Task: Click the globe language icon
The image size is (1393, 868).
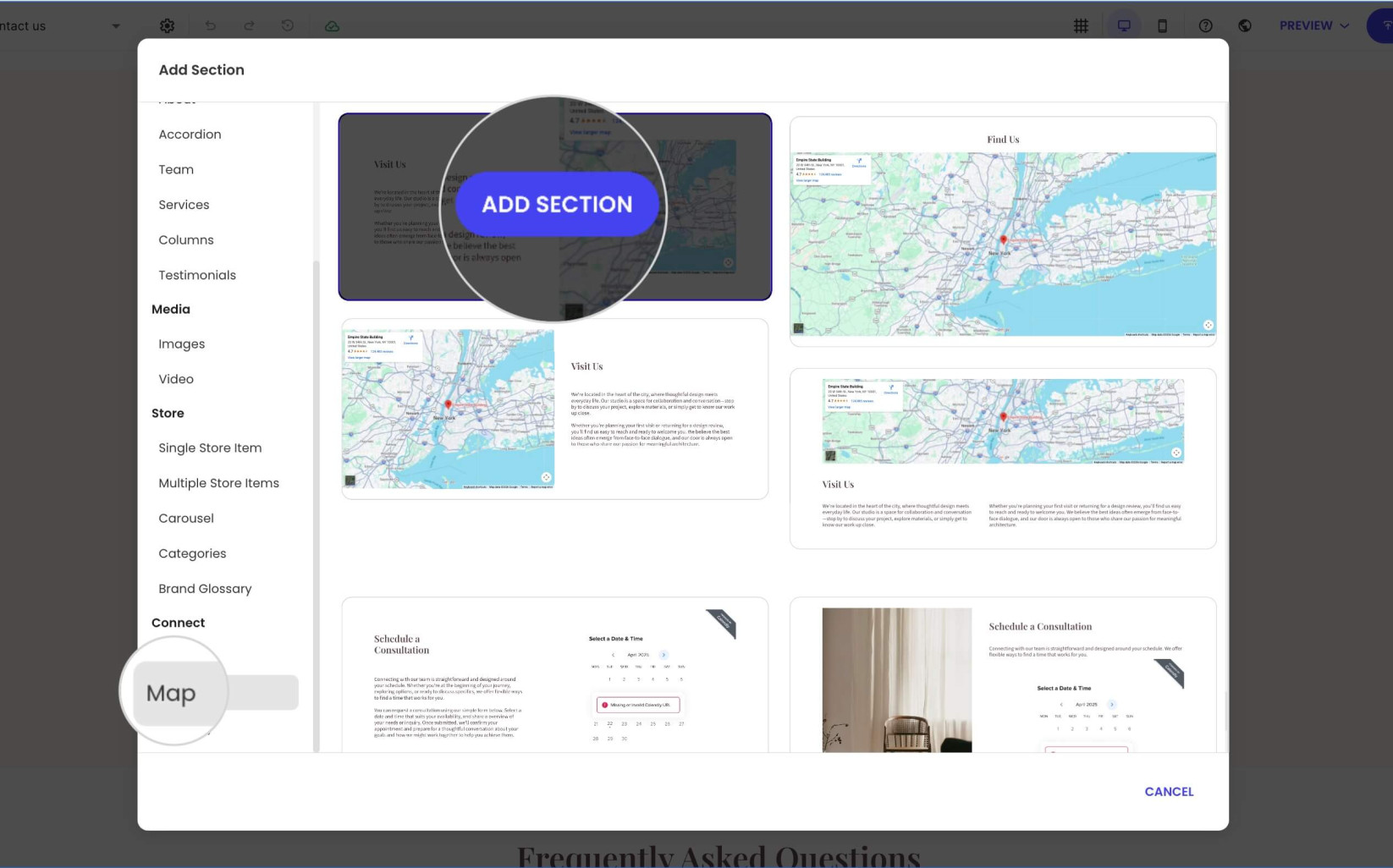Action: [1245, 26]
